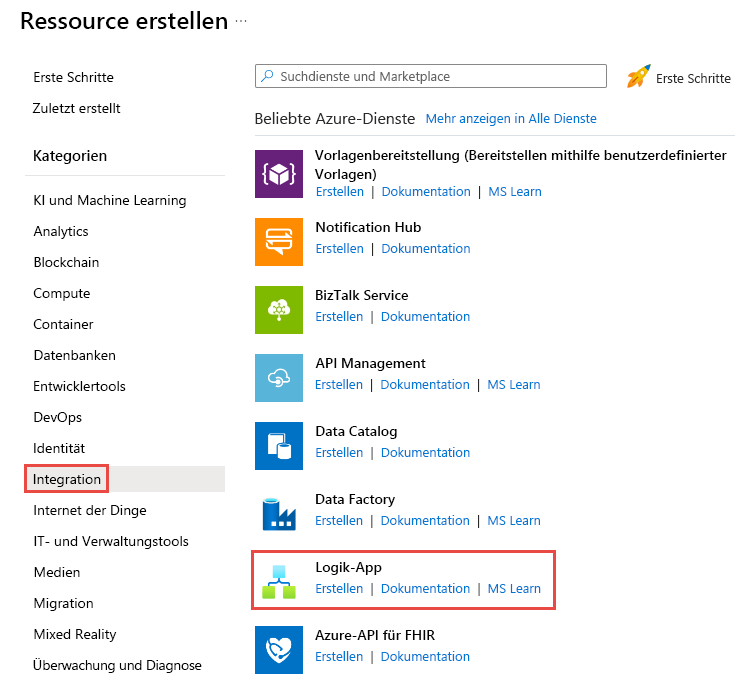Select the Compute category
The height and width of the screenshot is (681, 751).
coord(61,294)
